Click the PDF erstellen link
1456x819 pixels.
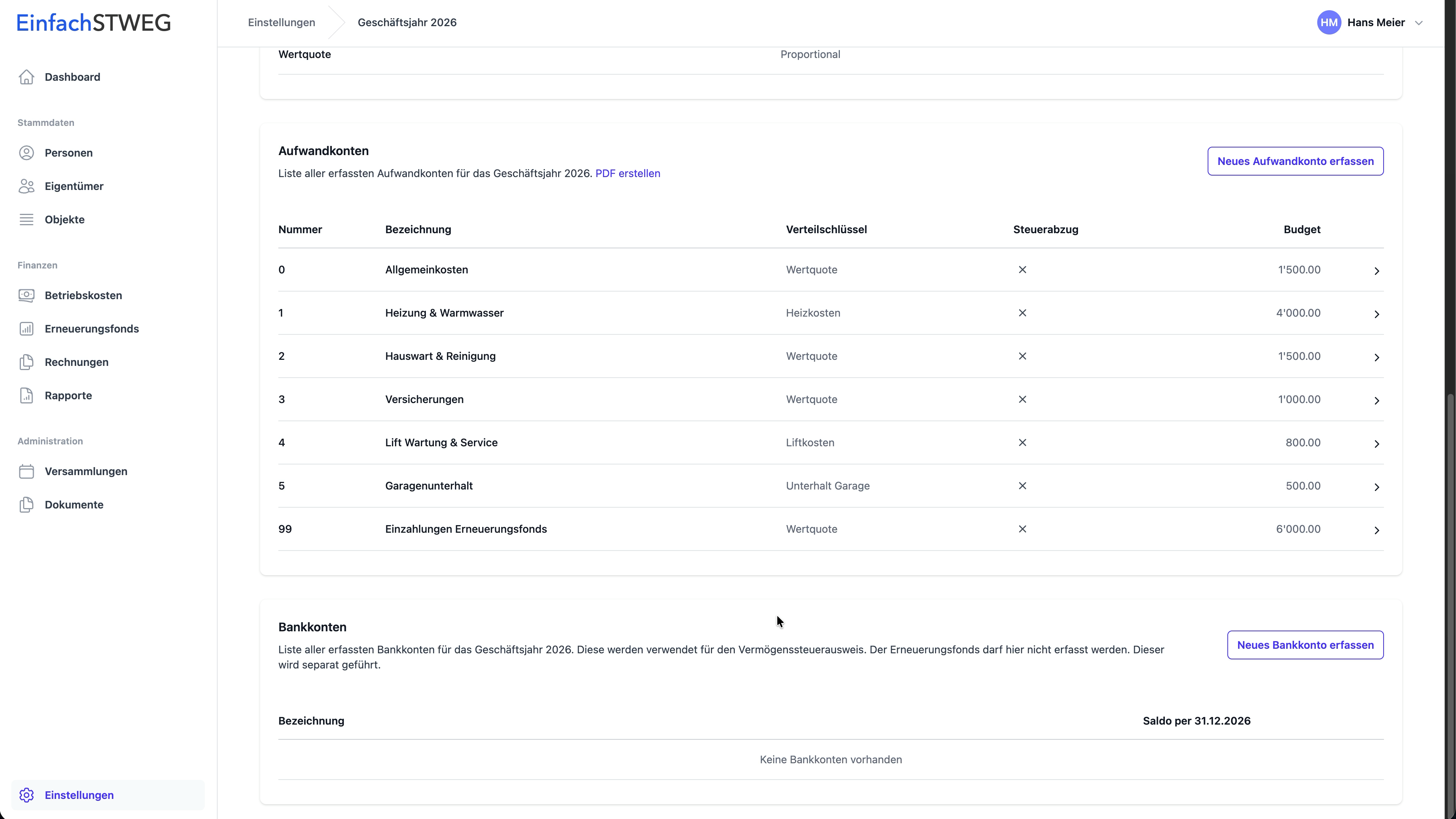(628, 174)
